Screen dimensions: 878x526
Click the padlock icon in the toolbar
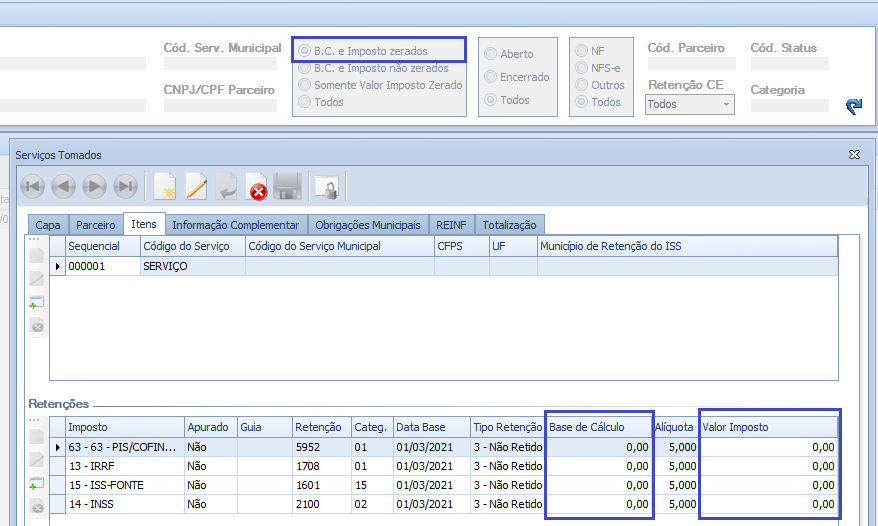(325, 186)
